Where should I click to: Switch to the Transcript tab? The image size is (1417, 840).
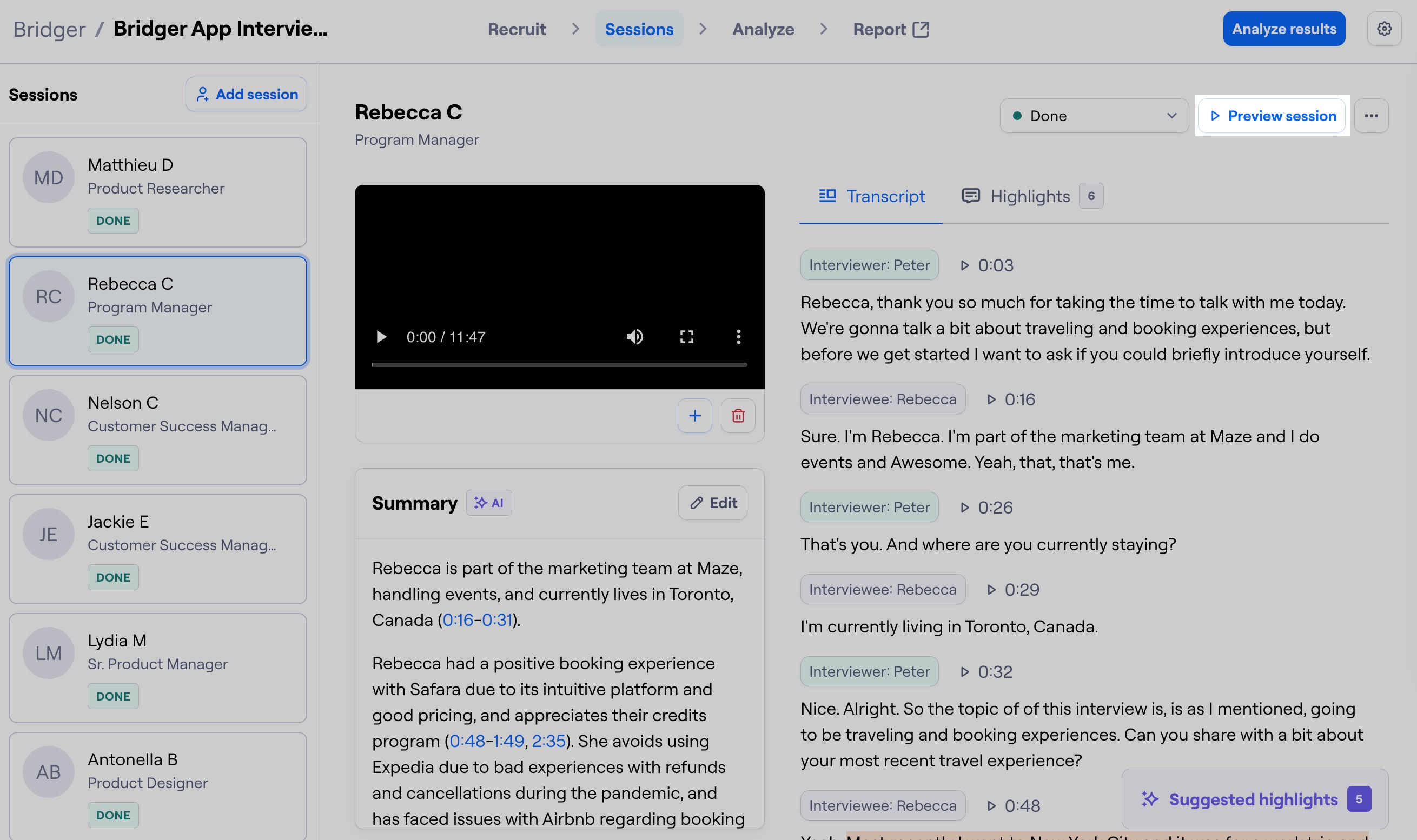[x=871, y=196]
